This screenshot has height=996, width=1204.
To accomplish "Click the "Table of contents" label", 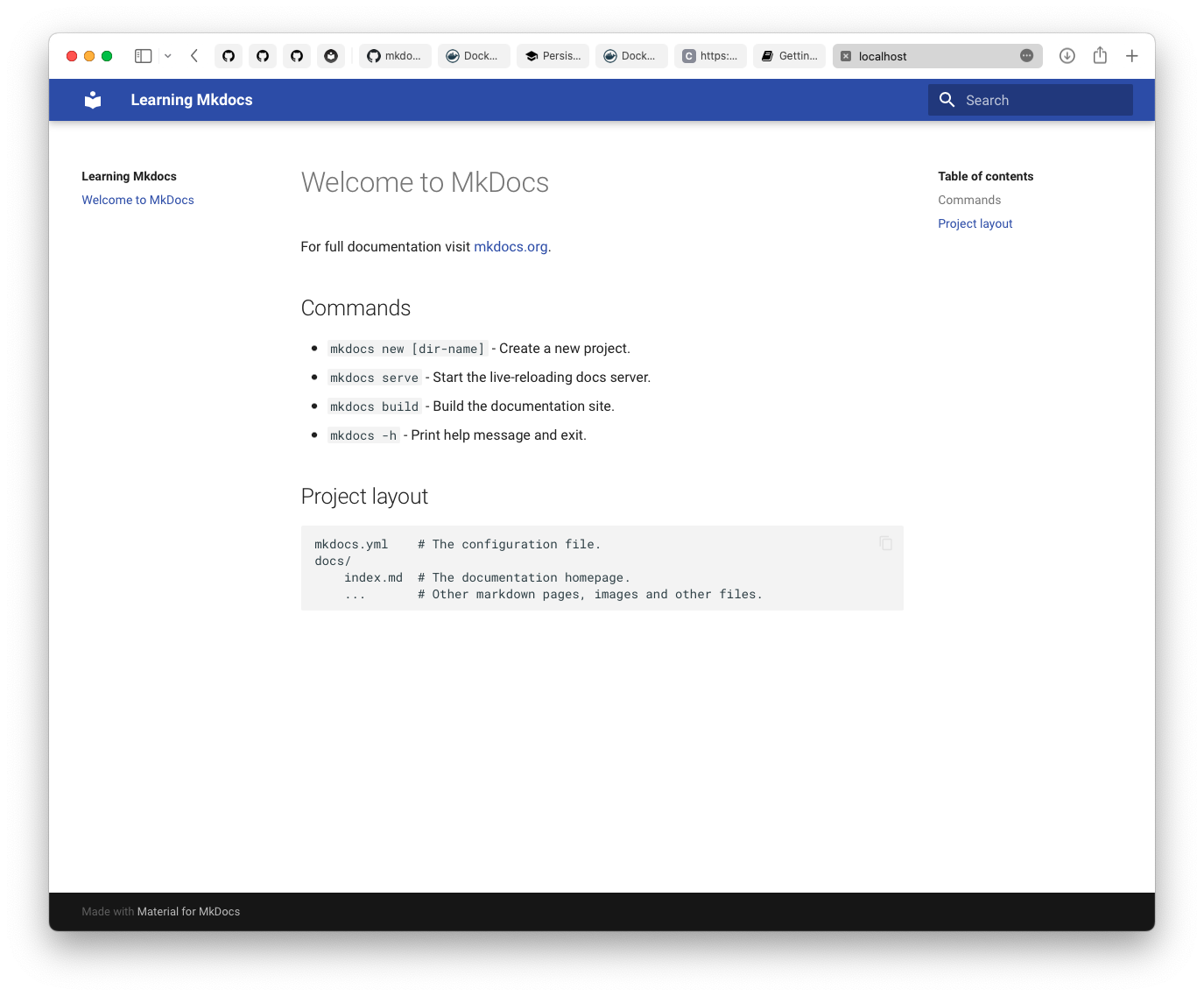I will tap(985, 176).
